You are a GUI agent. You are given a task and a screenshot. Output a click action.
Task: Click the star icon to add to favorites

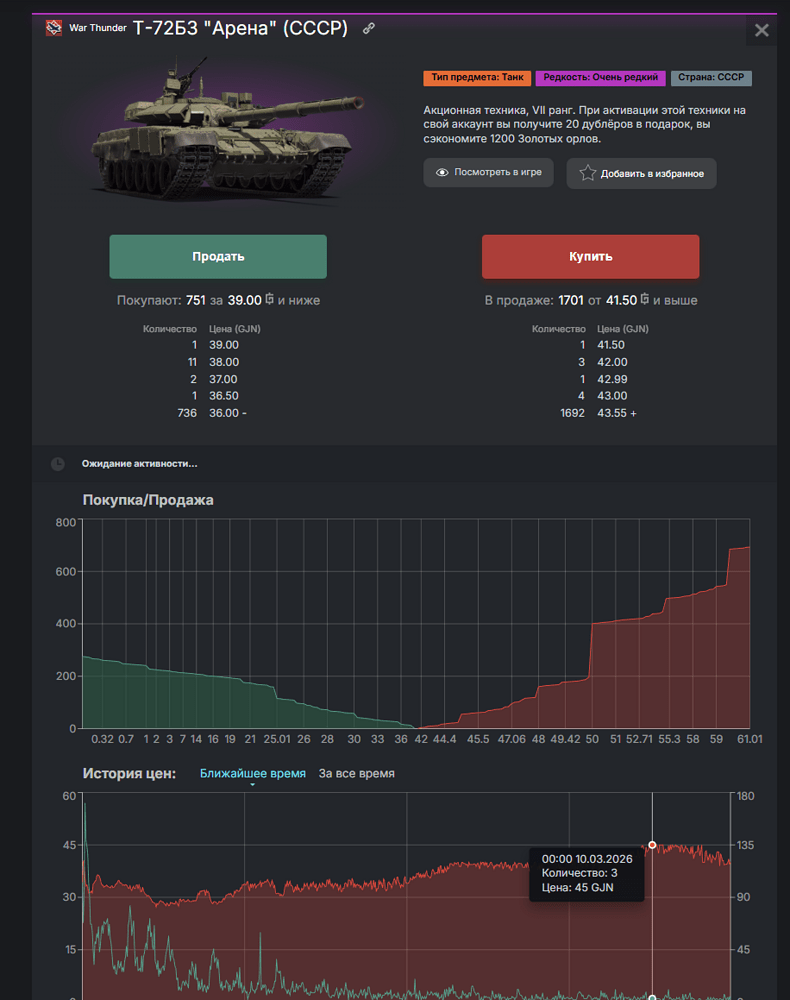pos(587,174)
